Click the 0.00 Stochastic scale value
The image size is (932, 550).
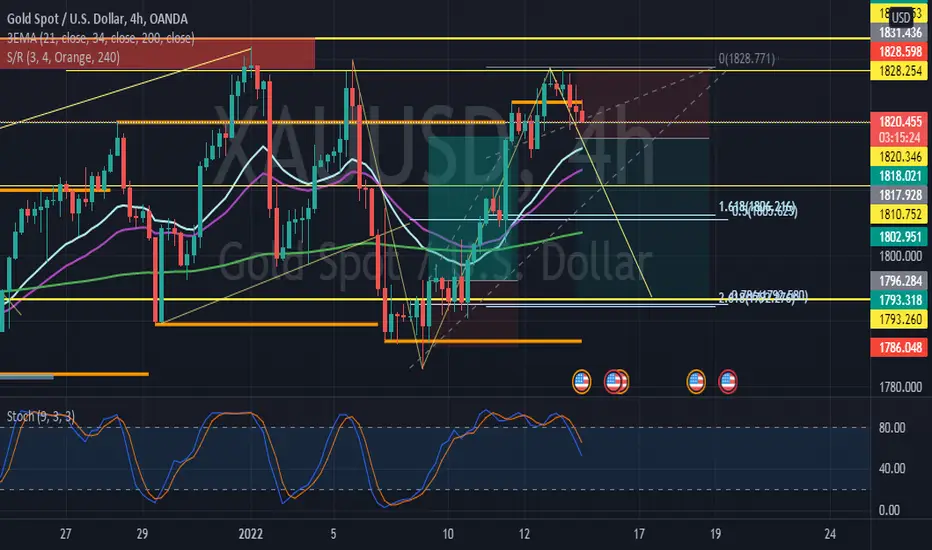coord(889,510)
